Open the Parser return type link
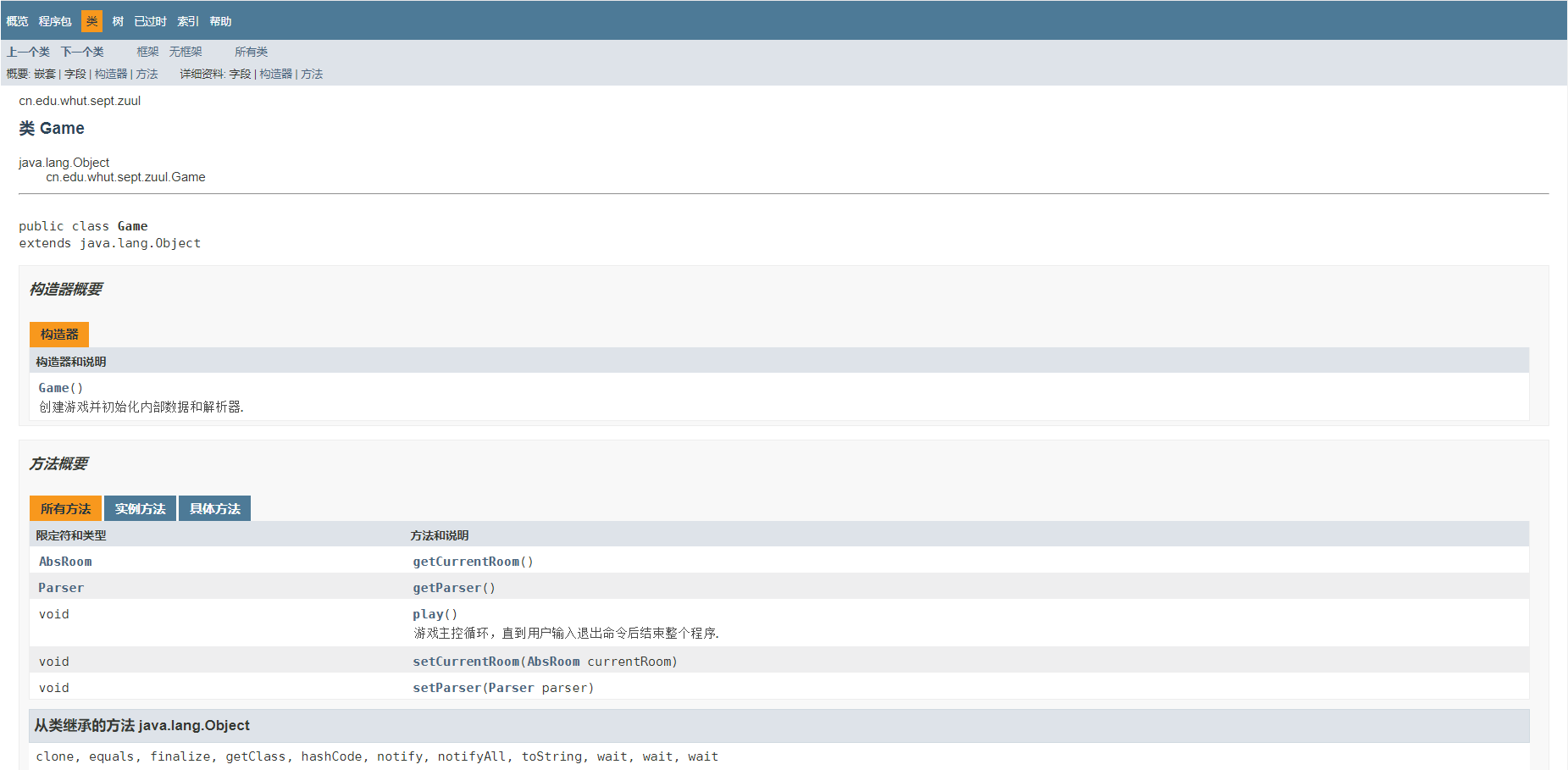Viewport: 1568px width, 770px height. click(x=61, y=588)
